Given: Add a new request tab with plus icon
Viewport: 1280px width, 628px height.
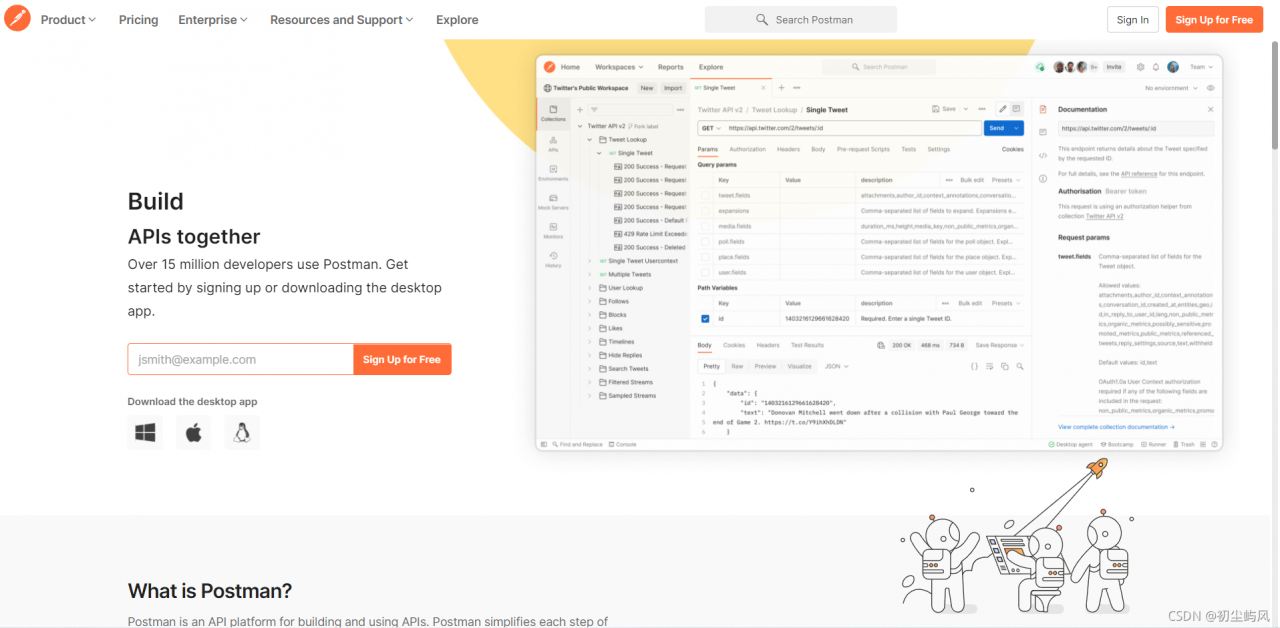Looking at the screenshot, I should point(782,88).
